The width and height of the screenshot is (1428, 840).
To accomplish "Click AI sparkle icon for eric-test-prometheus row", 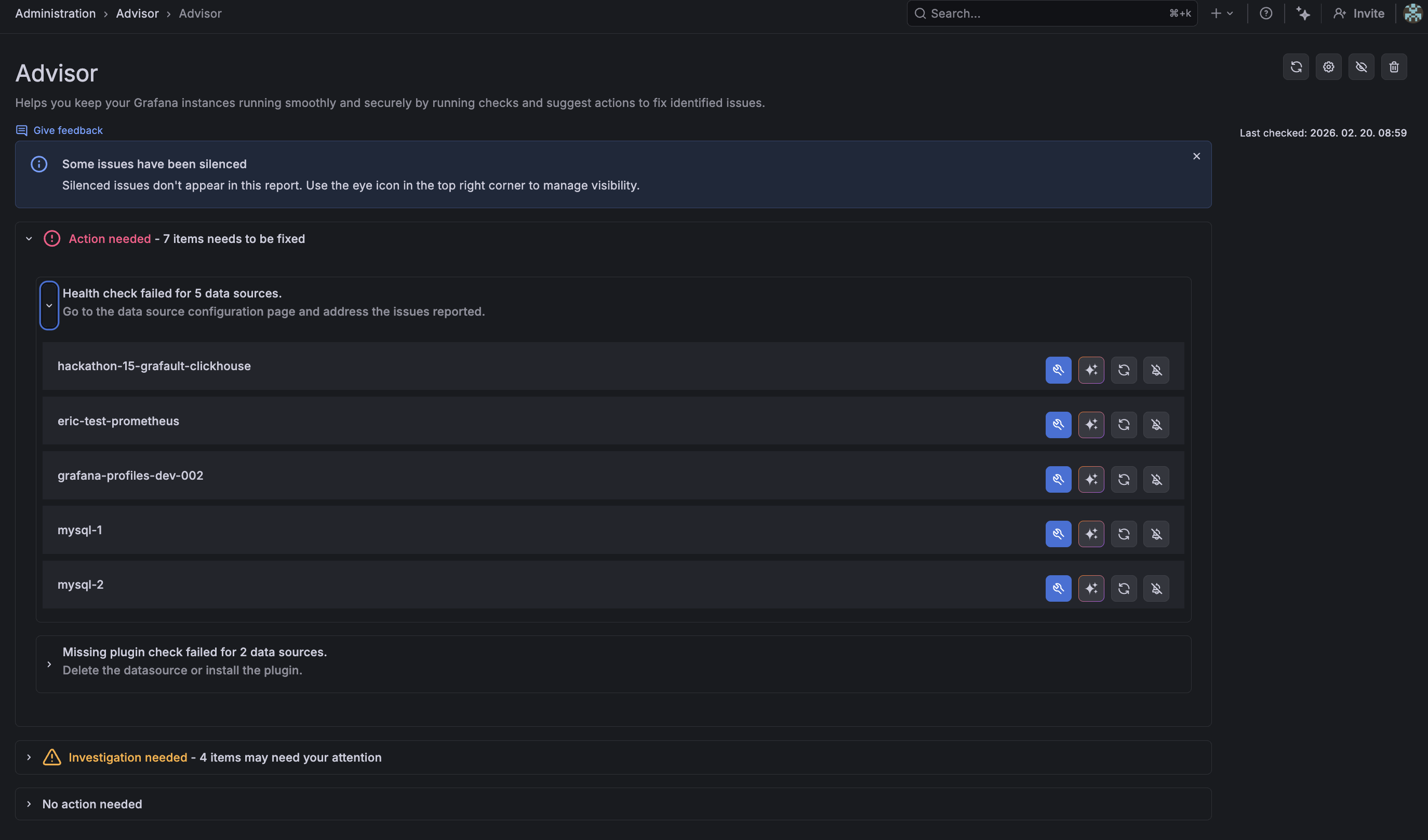I will click(x=1091, y=425).
